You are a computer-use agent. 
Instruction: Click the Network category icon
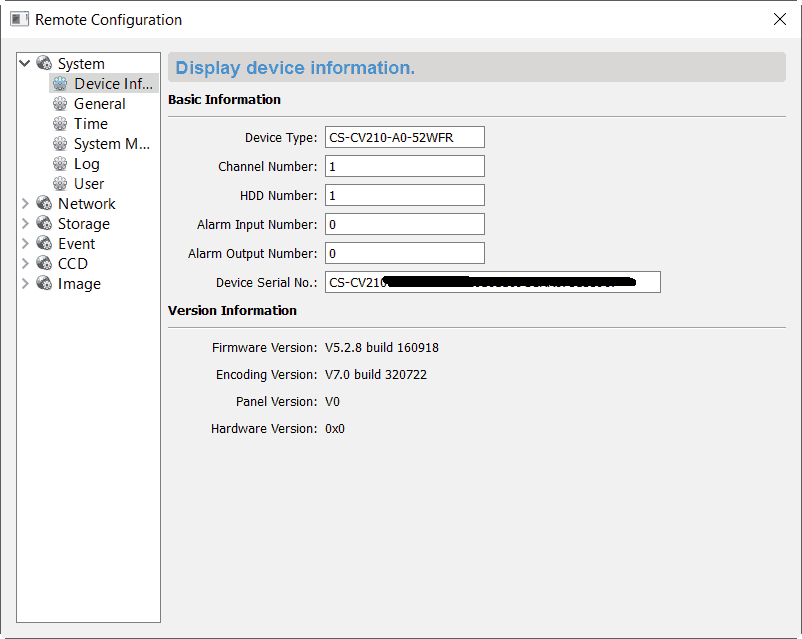(x=44, y=204)
